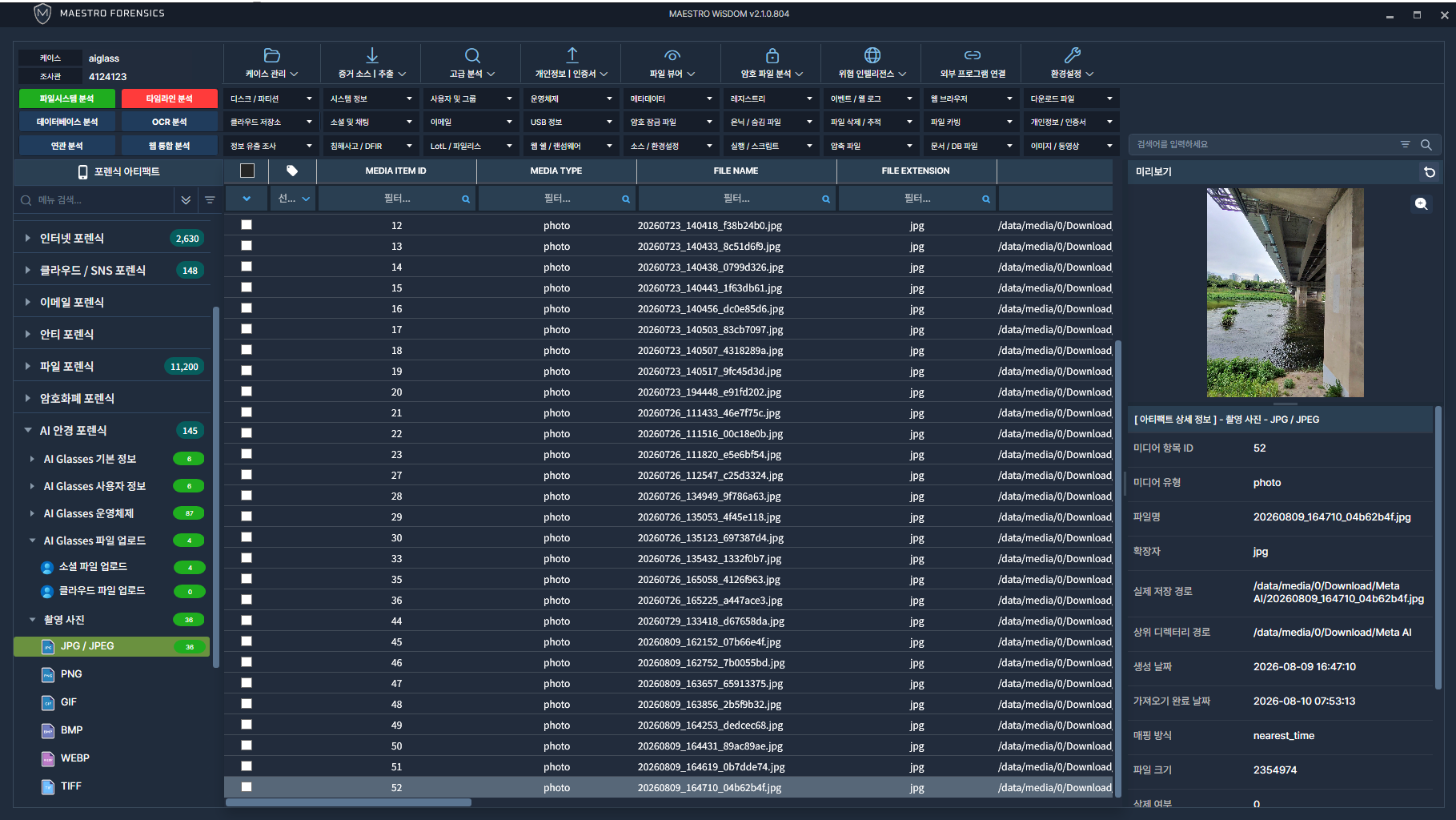1456x820 pixels.
Task: Expand the 인터넷 포렌식 tree node
Action: (28, 239)
